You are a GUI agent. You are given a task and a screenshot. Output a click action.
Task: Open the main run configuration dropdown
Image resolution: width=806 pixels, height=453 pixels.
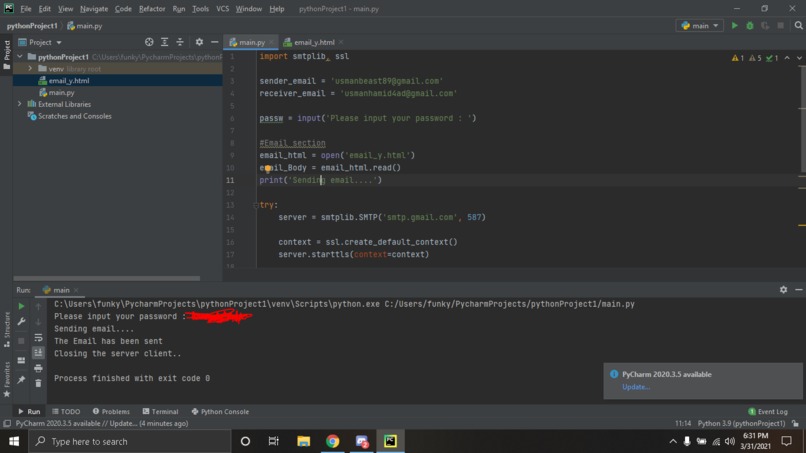pos(700,26)
